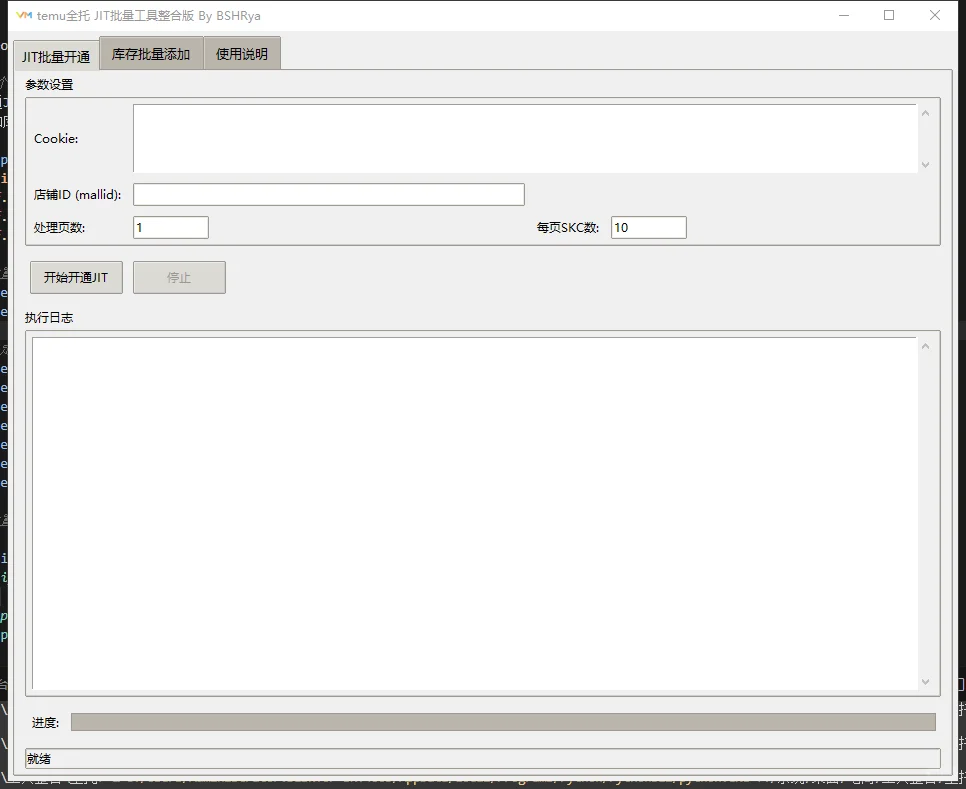Open the 库存批量添加 tab
This screenshot has width=966, height=789.
(151, 54)
